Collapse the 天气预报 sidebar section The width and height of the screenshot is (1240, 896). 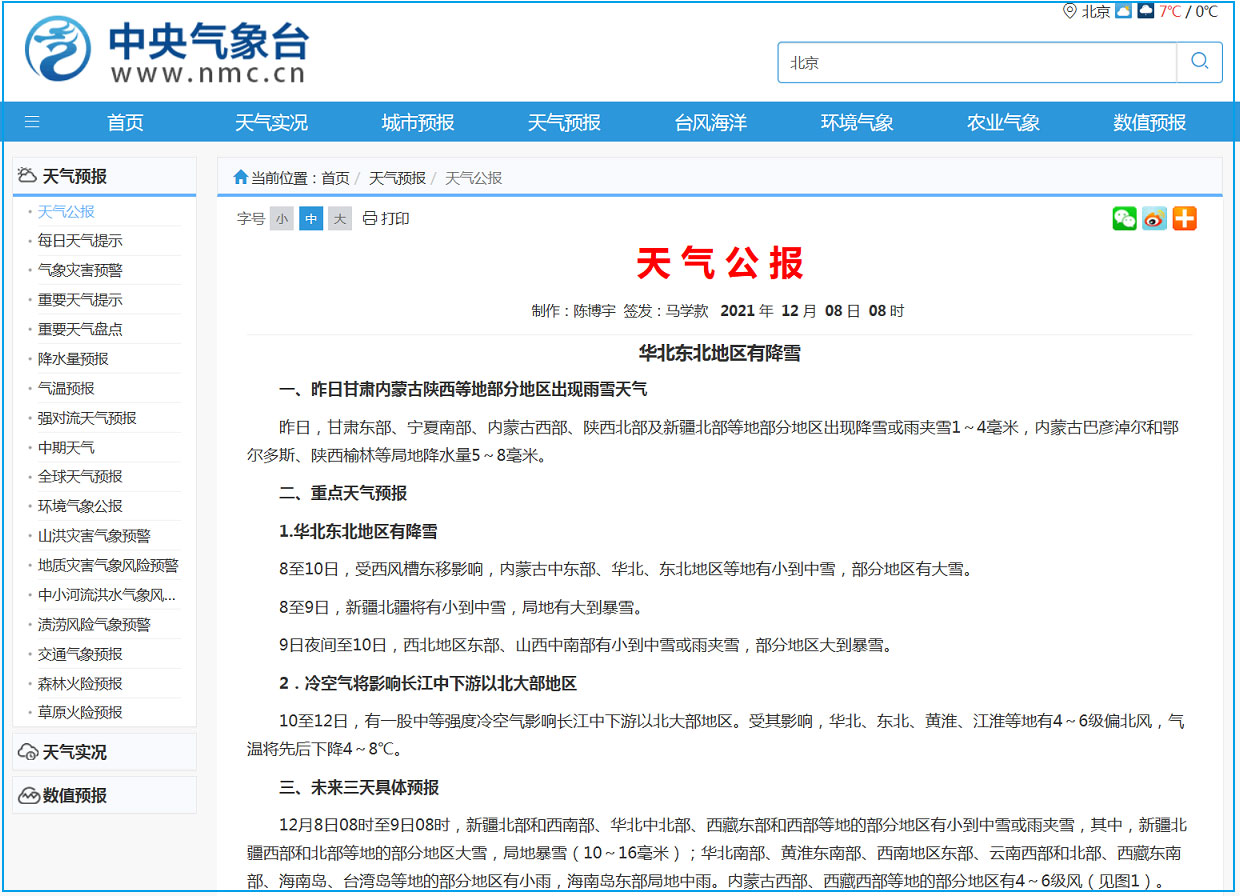click(x=74, y=177)
